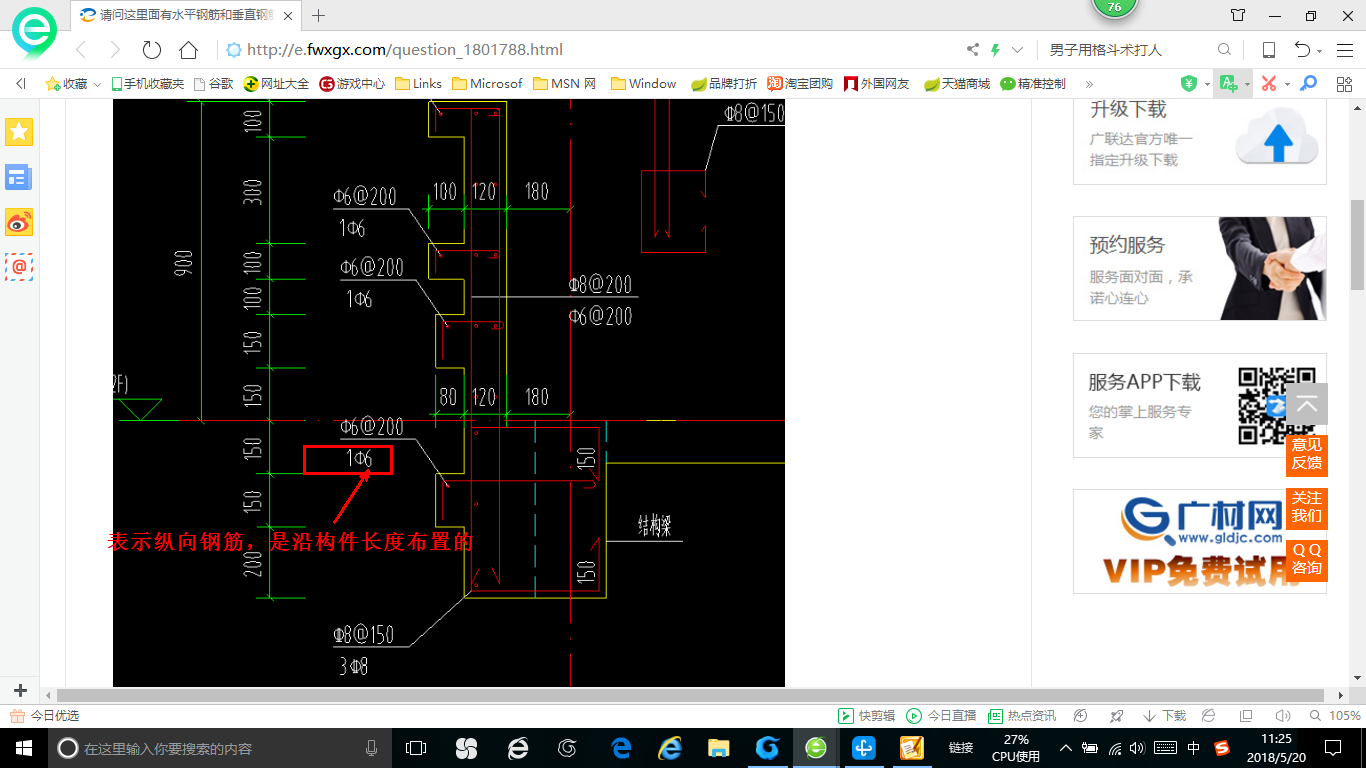Click 意见反馈 feedback button
This screenshot has height=768, width=1366.
[1307, 454]
